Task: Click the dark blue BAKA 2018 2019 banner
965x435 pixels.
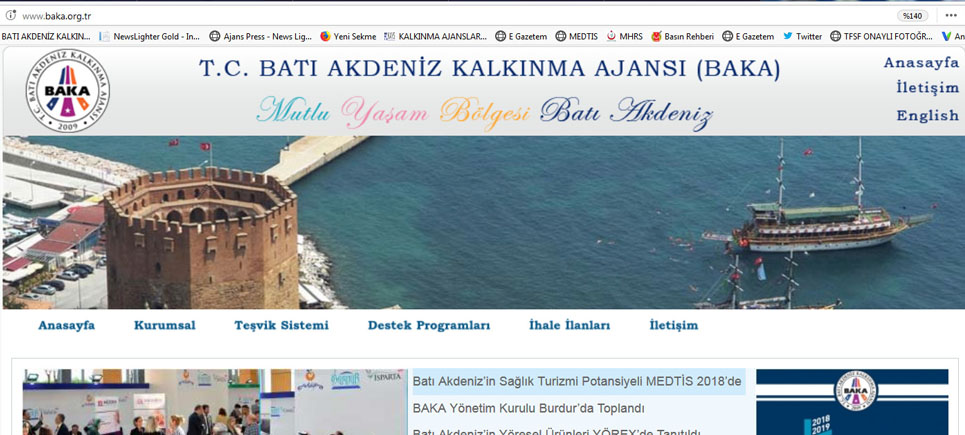Action: click(852, 402)
